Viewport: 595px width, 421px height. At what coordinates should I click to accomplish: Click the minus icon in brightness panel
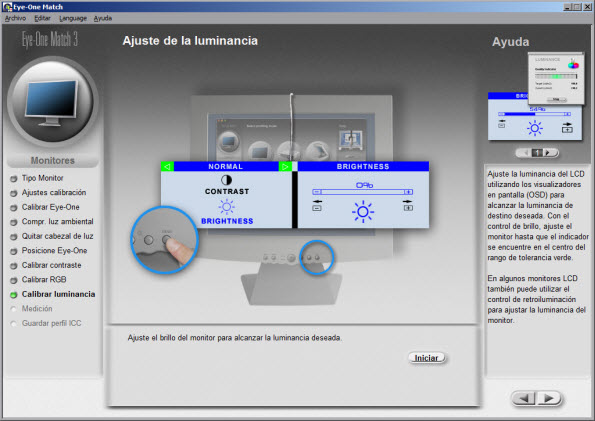point(317,208)
